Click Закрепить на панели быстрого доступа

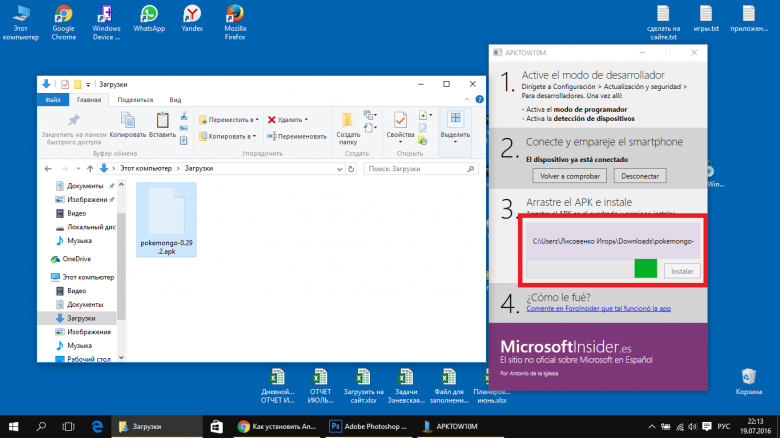tap(74, 129)
